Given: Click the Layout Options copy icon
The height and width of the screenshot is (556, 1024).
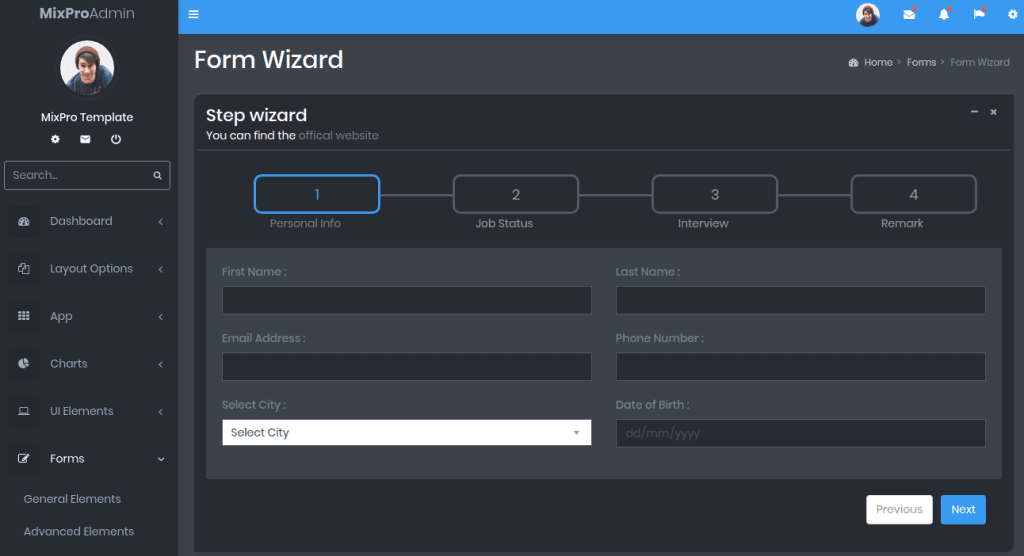Looking at the screenshot, I should (x=24, y=269).
